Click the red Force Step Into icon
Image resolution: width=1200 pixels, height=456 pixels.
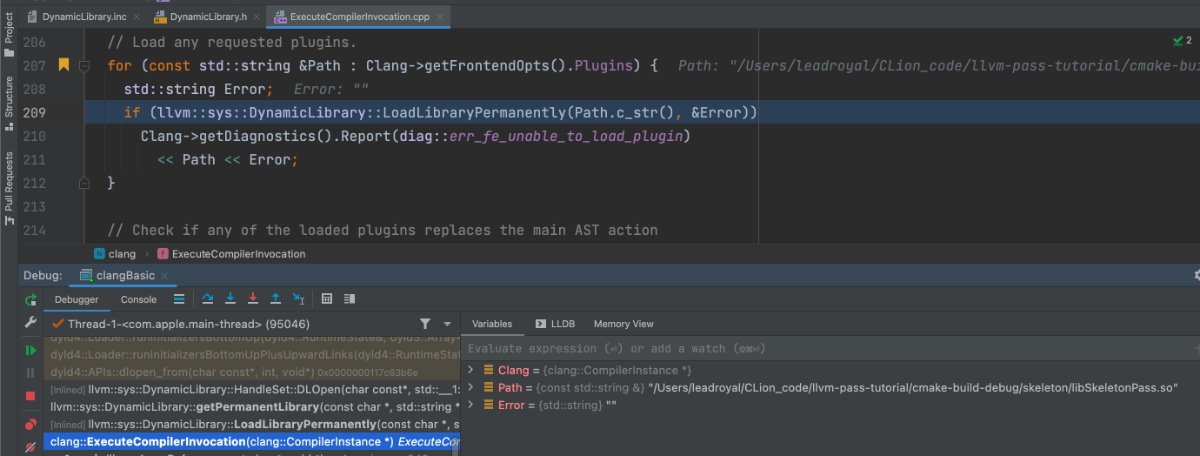point(252,299)
